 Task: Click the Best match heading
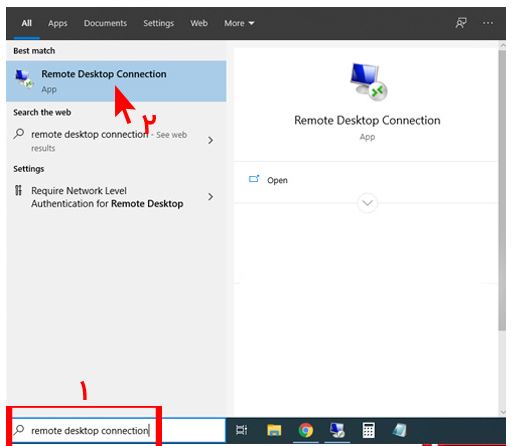tap(34, 51)
